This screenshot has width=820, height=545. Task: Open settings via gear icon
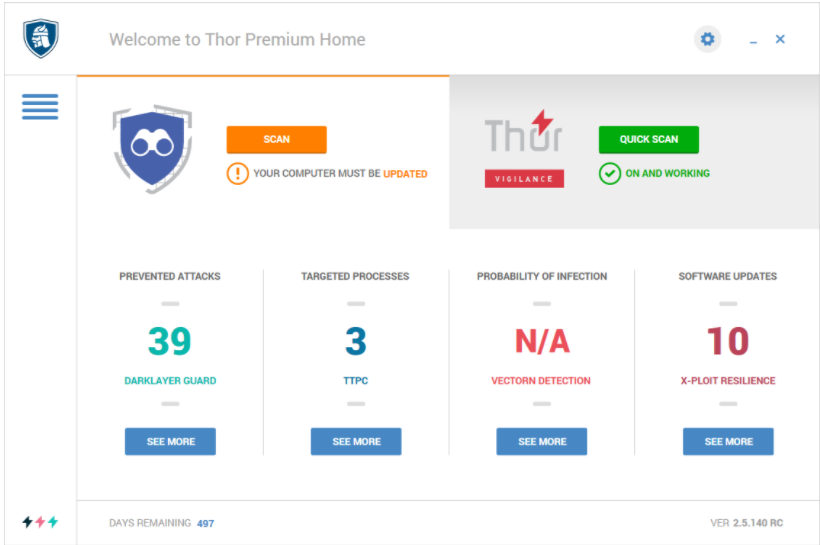(x=707, y=39)
